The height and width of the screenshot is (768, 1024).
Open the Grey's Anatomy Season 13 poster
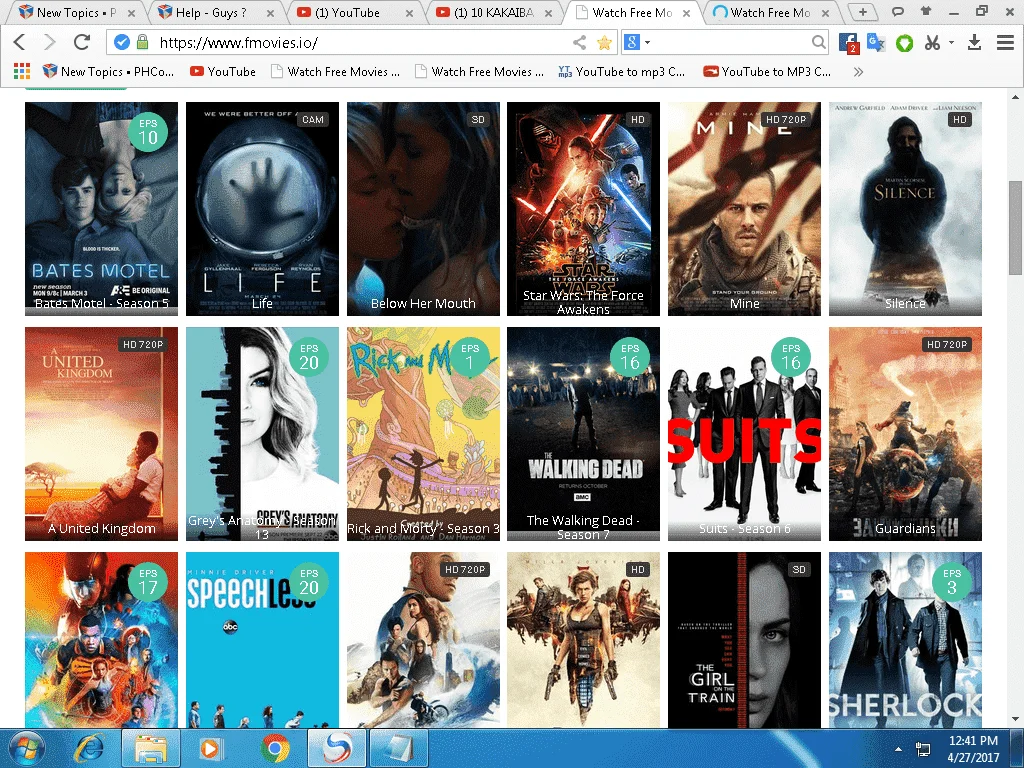click(263, 434)
